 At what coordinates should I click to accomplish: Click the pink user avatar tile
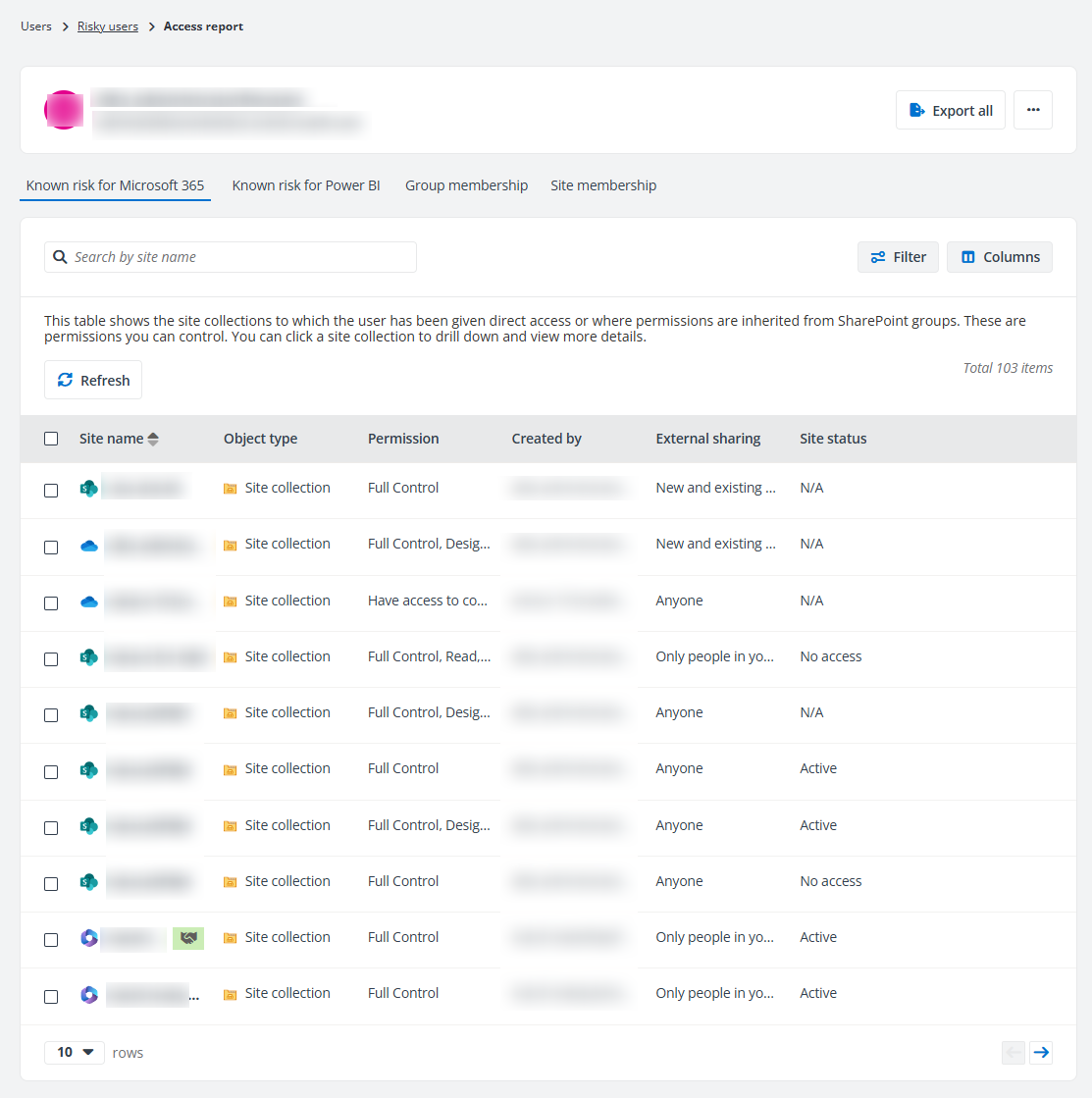tap(64, 110)
